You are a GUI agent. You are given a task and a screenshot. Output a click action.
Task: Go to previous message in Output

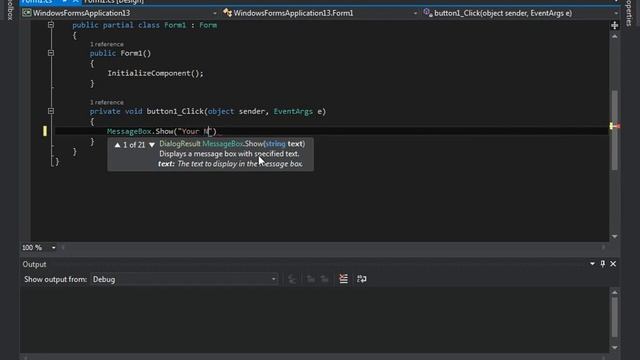tap(310, 279)
